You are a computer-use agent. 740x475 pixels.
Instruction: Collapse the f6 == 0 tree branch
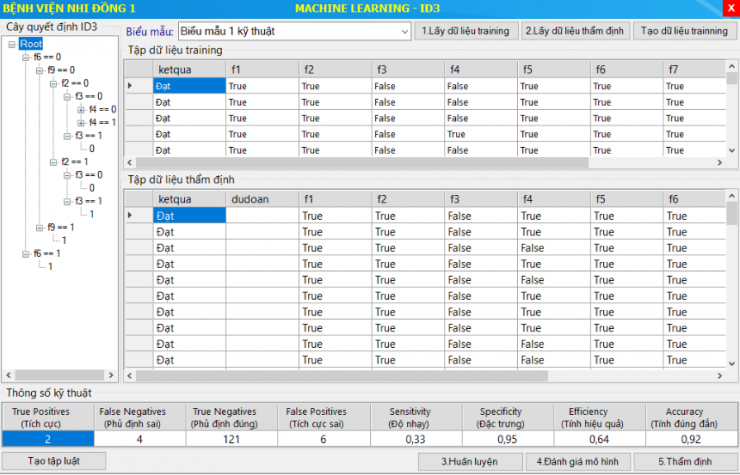(x=25, y=58)
